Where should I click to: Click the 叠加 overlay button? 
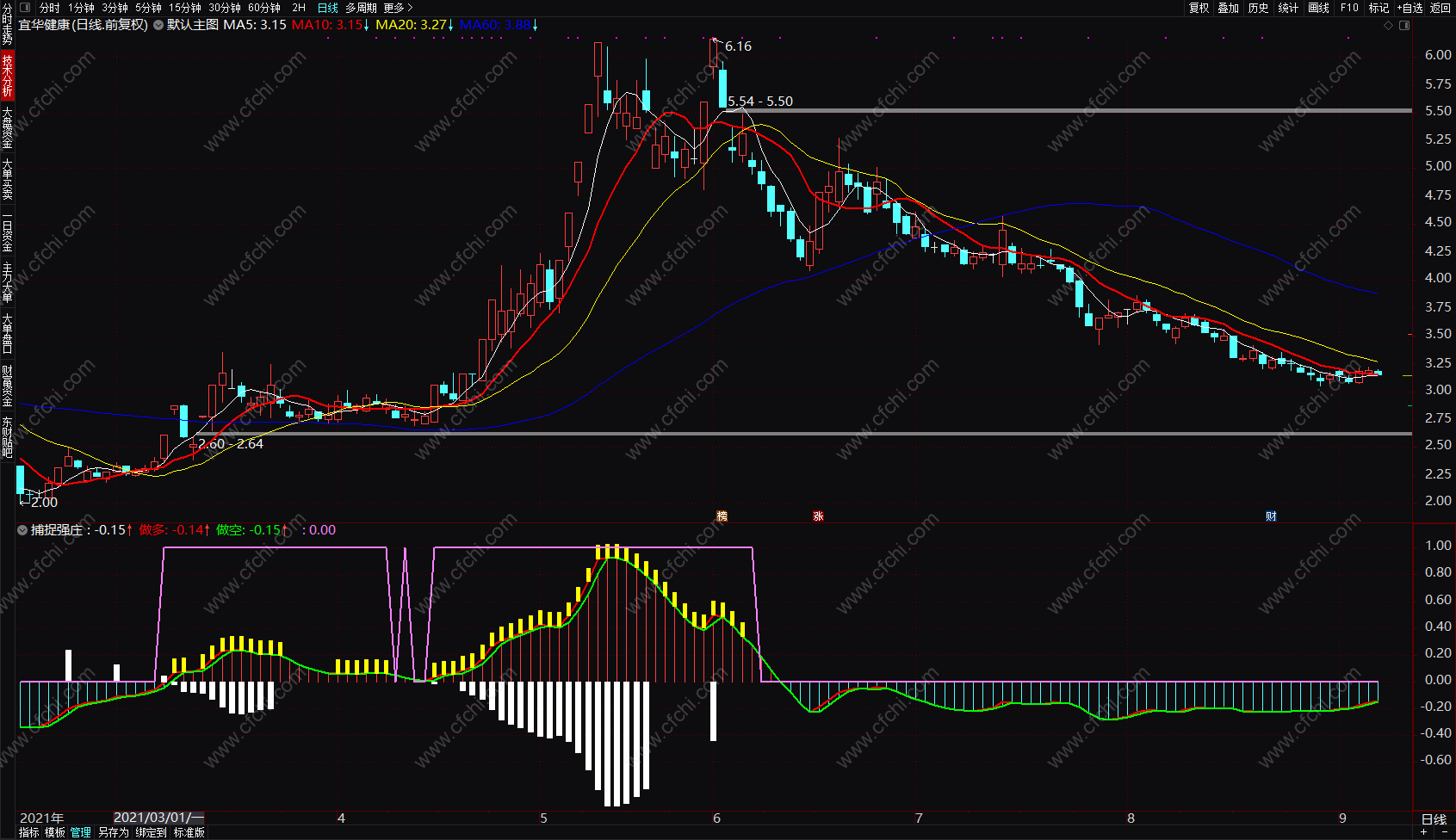point(1229,8)
